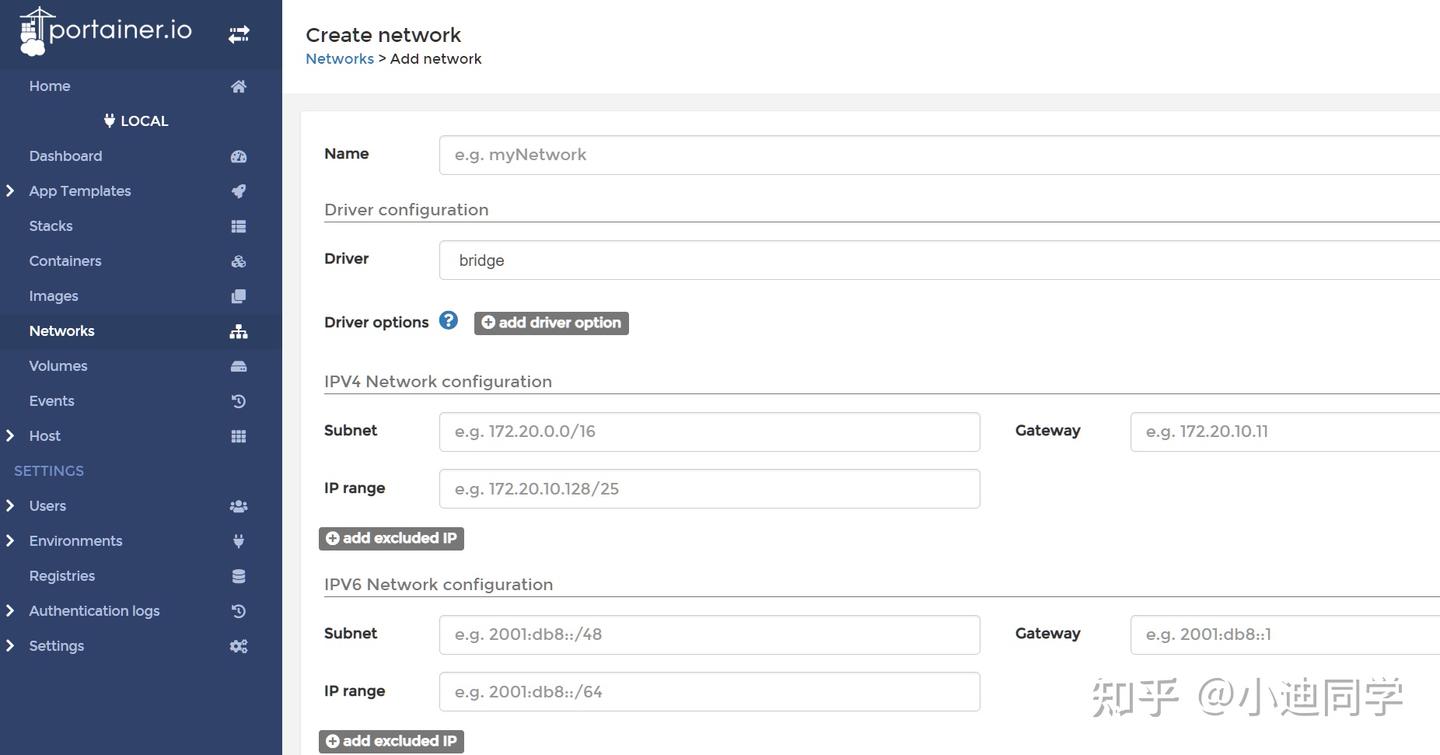Click the Volumes storage icon

point(238,365)
